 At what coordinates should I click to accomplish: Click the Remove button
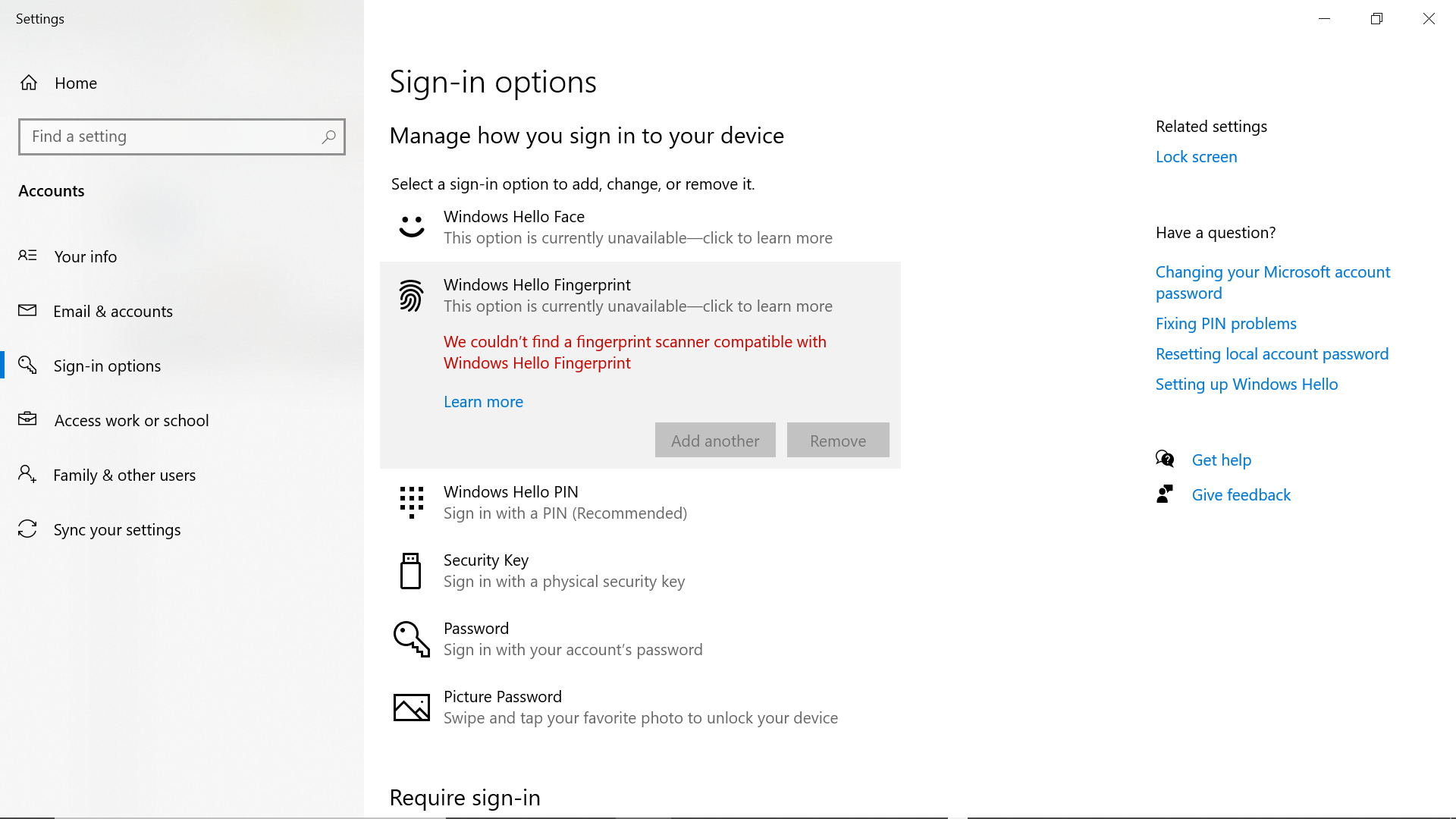click(x=838, y=440)
